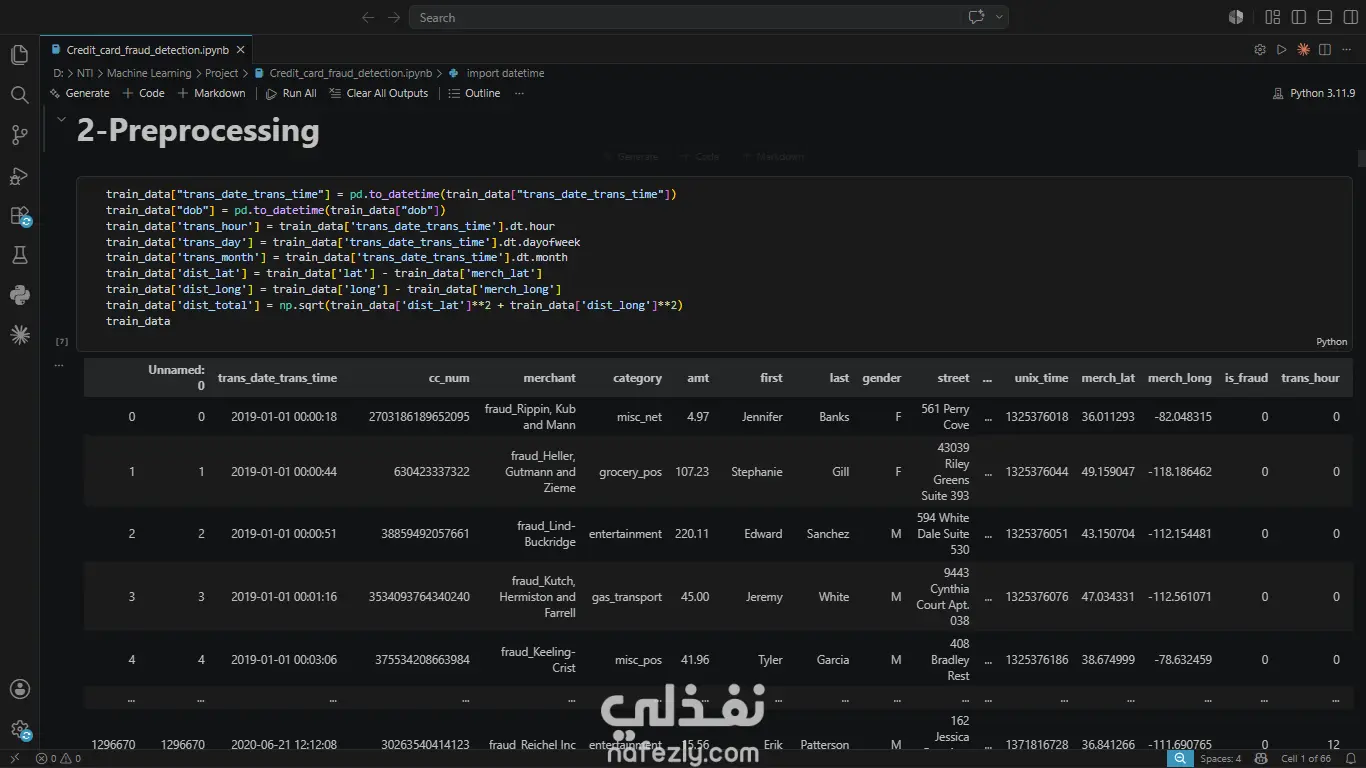Image resolution: width=1366 pixels, height=768 pixels.
Task: Click the orange starburst icon in editor toolbar
Action: pos(1304,50)
